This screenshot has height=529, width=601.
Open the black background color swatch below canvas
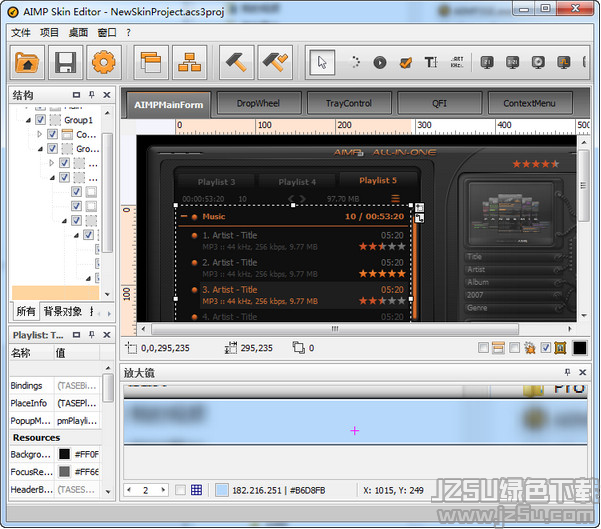(580, 348)
